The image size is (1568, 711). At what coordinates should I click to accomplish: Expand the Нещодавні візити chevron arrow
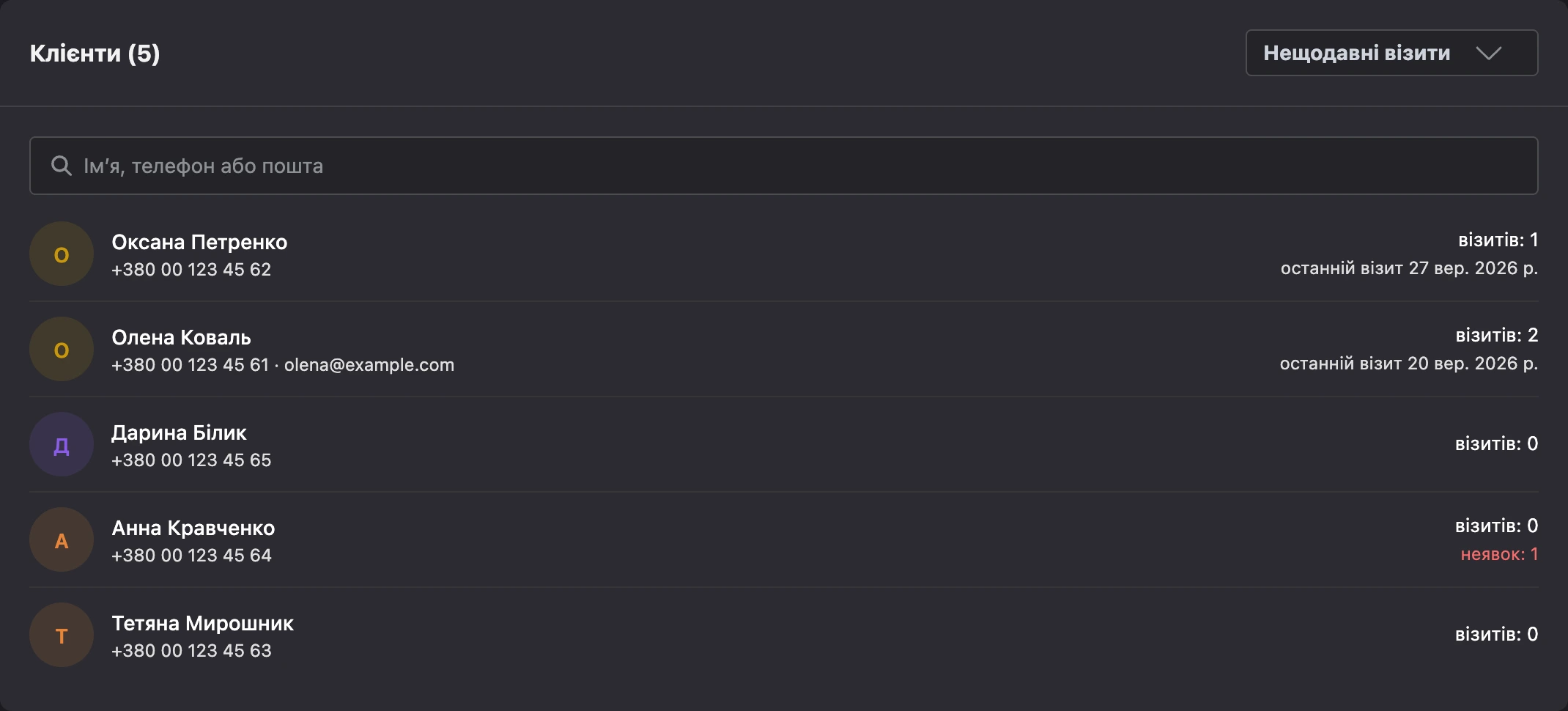point(1489,53)
